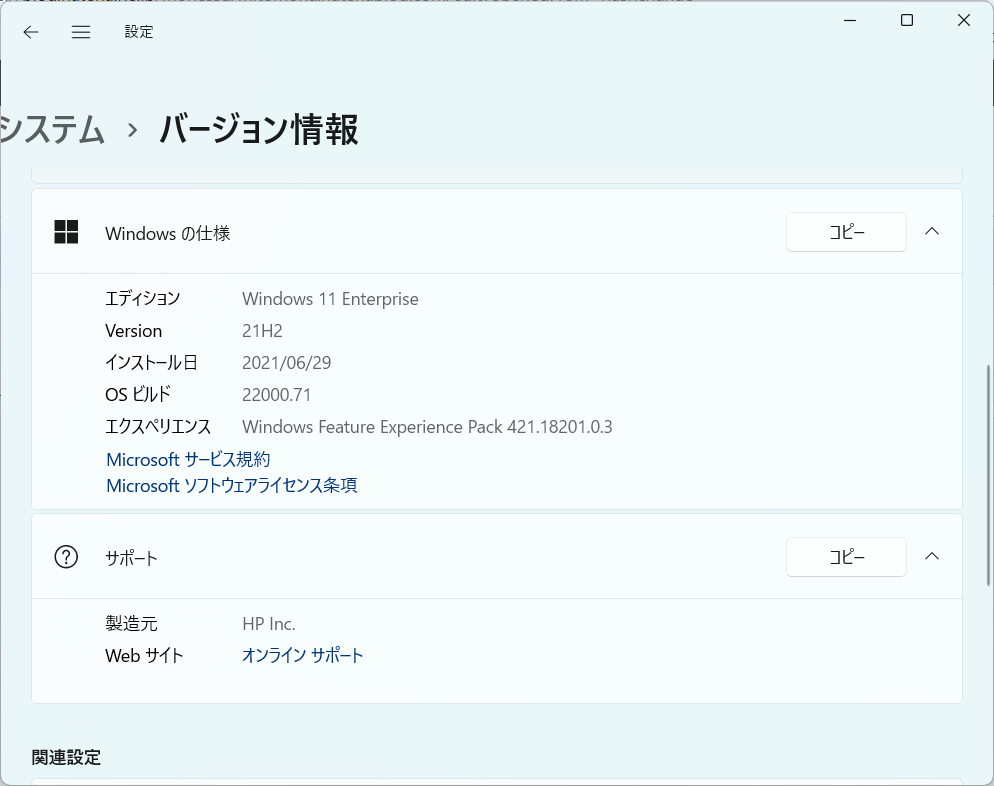Click the 製造元 label
Viewport: 994px width, 786px height.
tap(131, 624)
